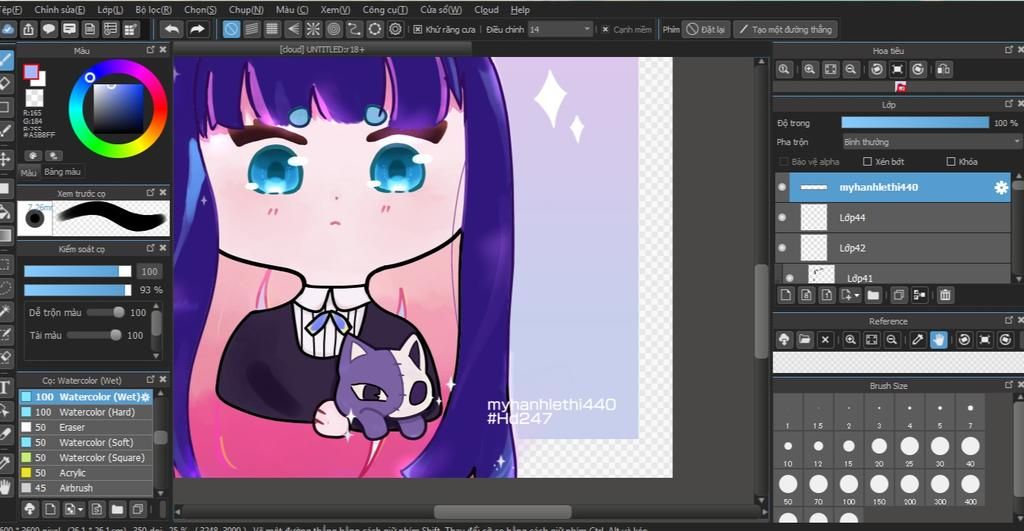Open Công cụ menu
Viewport: 1024px width, 531px height.
(x=385, y=10)
